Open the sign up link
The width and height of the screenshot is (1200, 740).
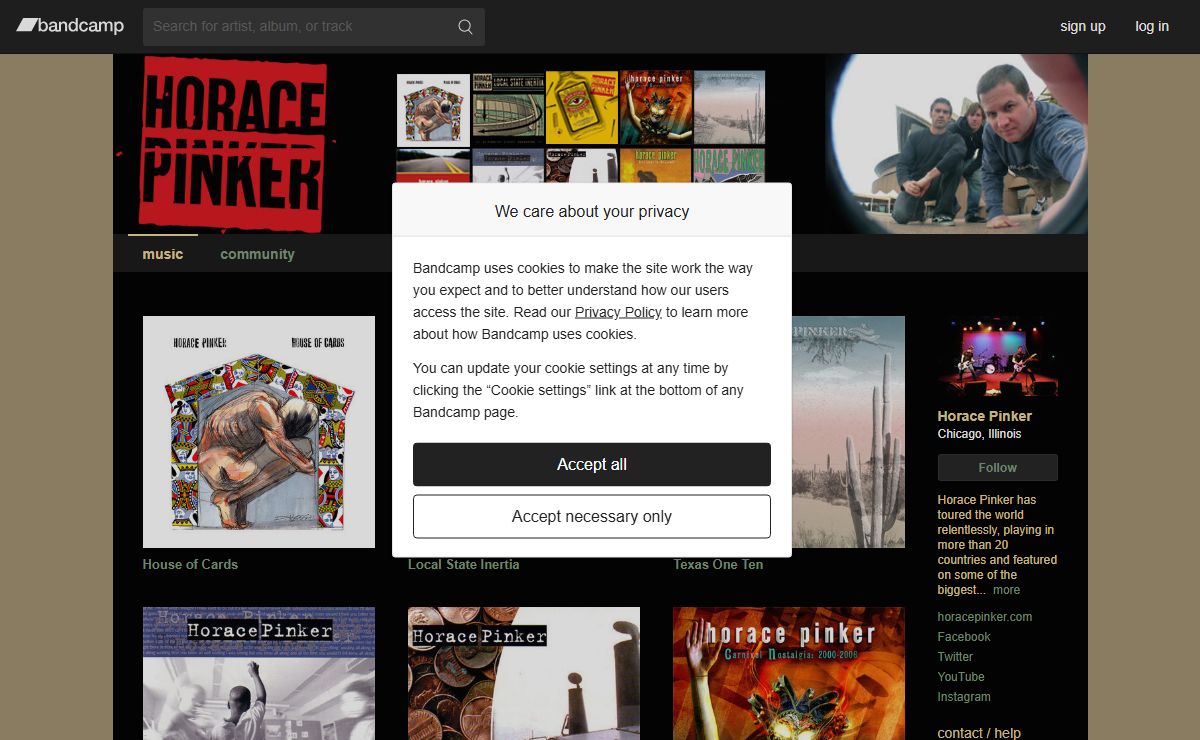(1083, 26)
